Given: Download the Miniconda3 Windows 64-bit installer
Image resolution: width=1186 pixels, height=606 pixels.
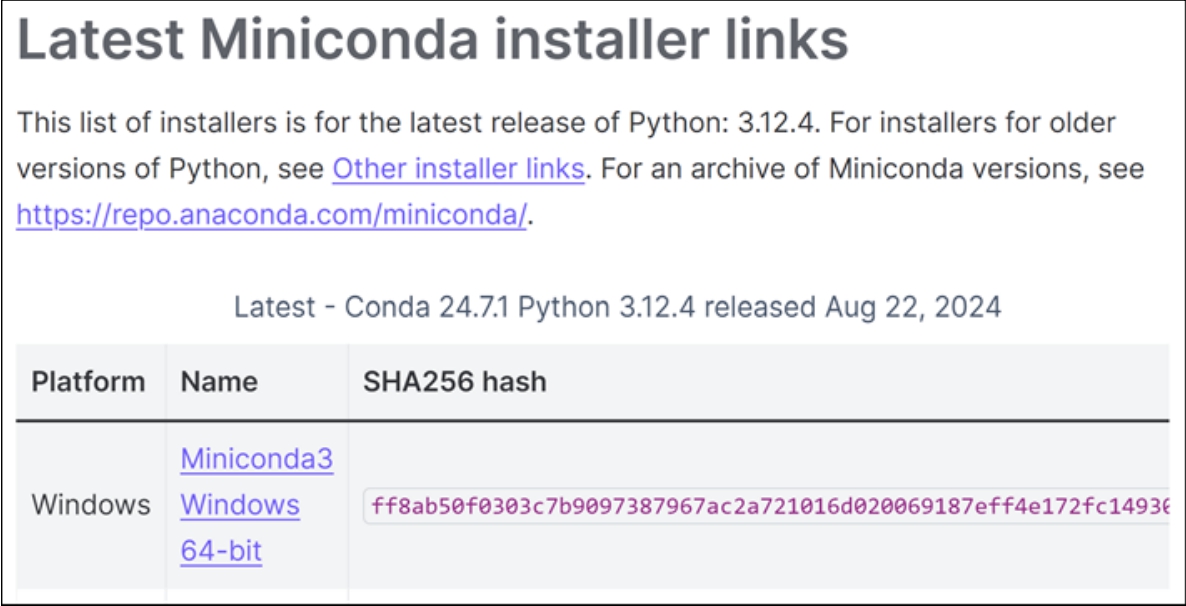Looking at the screenshot, I should [x=256, y=505].
